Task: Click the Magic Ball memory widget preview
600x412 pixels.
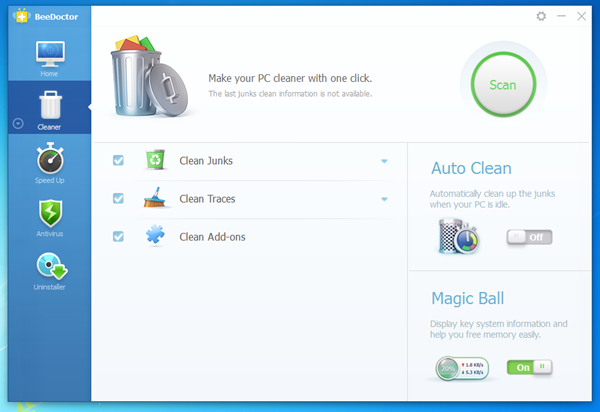Action: click(x=462, y=368)
